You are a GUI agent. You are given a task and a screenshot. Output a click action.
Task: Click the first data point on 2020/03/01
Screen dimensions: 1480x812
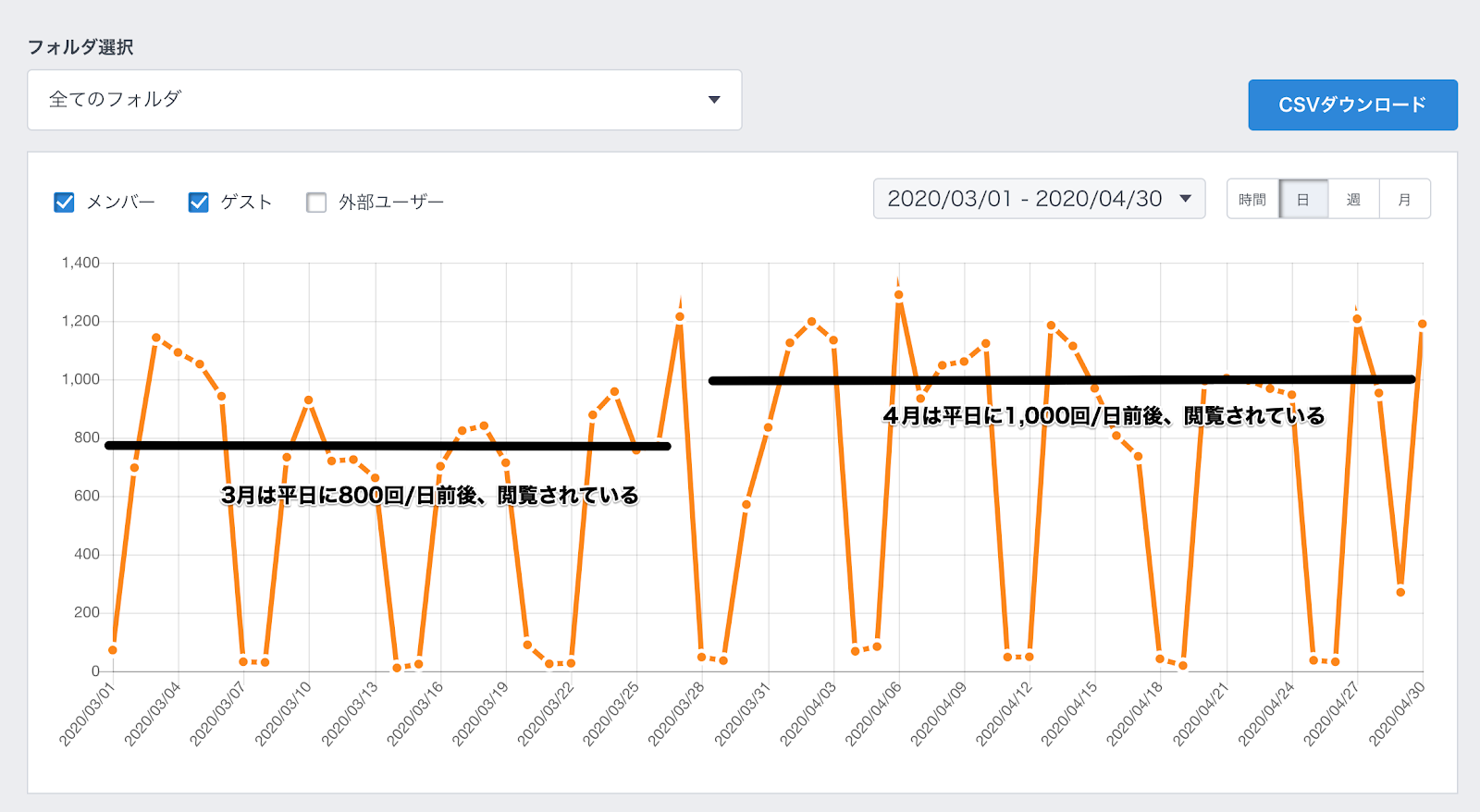click(x=113, y=650)
